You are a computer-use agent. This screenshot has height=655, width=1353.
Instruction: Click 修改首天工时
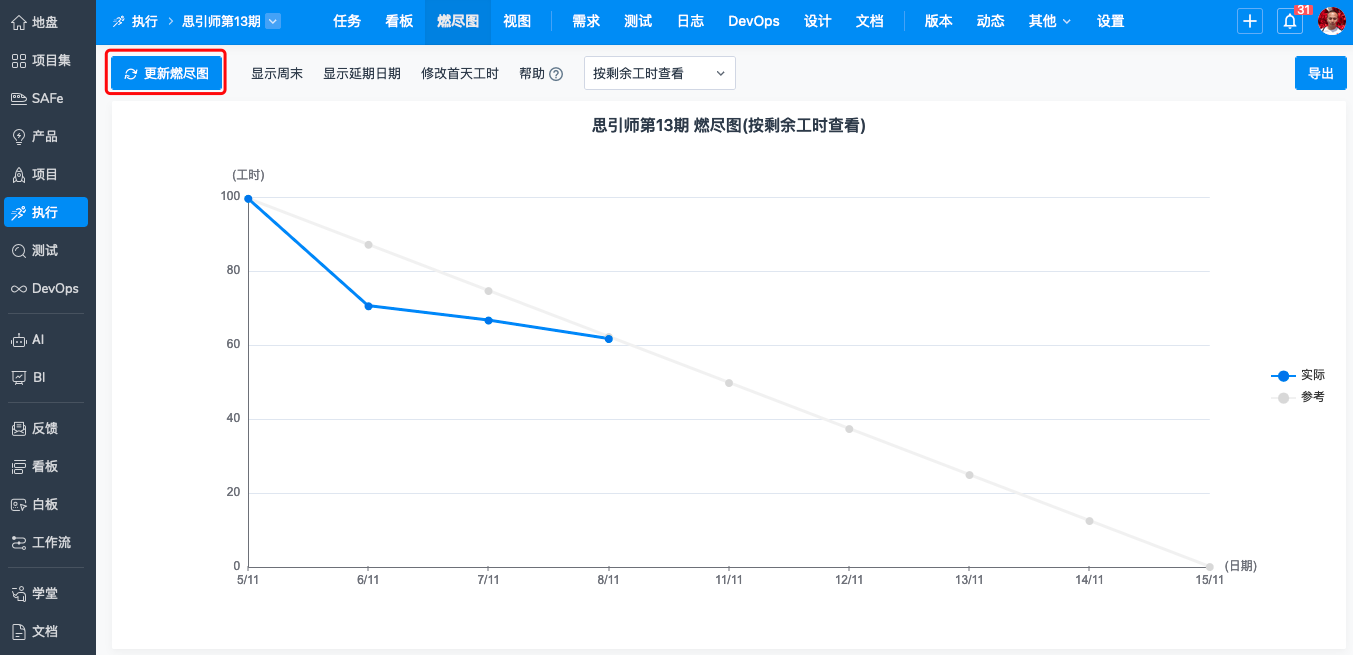click(x=460, y=74)
